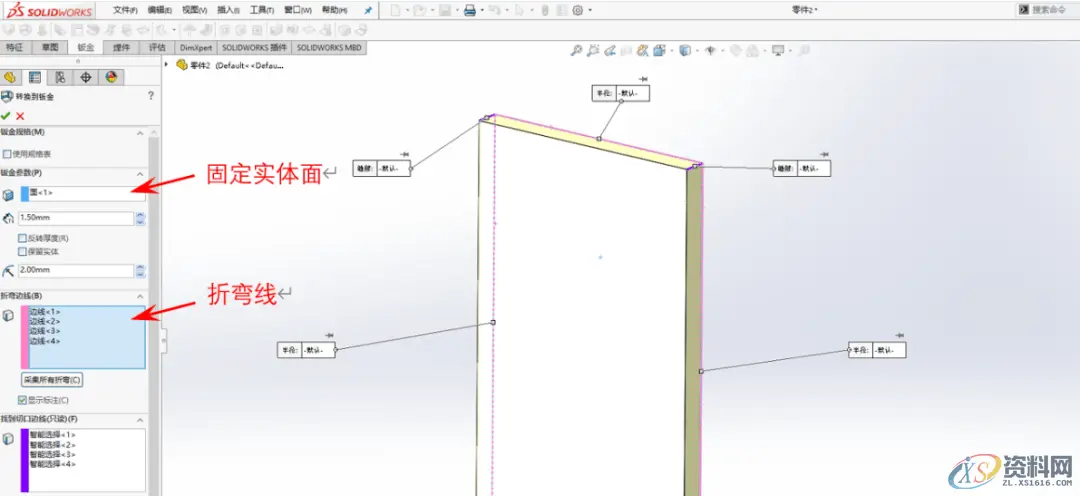The image size is (1080, 496).
Task: Toggle the 保留实体 checkbox
Action: coord(23,252)
